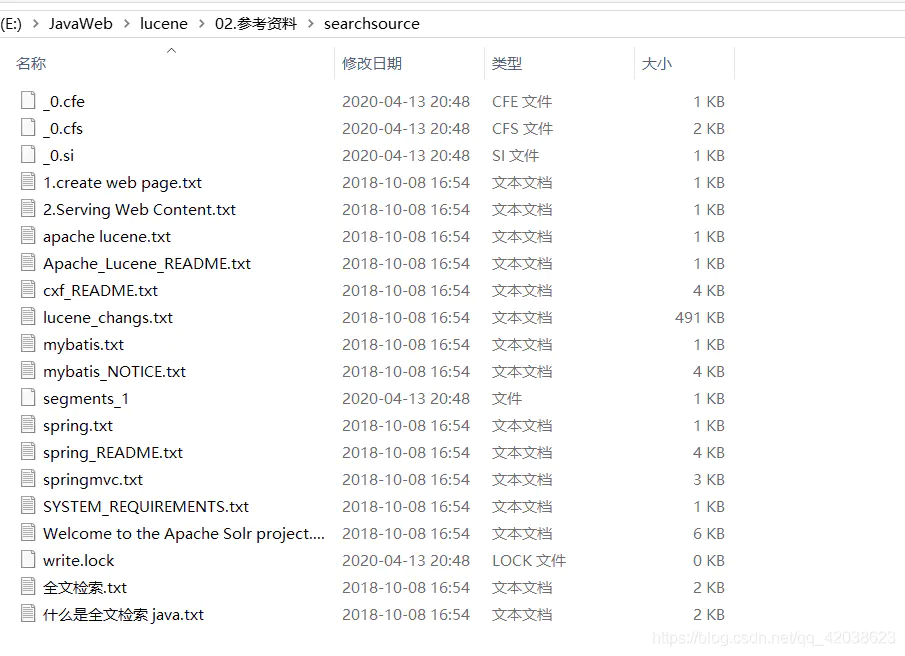This screenshot has width=905, height=656.
Task: Click the _0.cfs file icon
Action: click(x=28, y=128)
